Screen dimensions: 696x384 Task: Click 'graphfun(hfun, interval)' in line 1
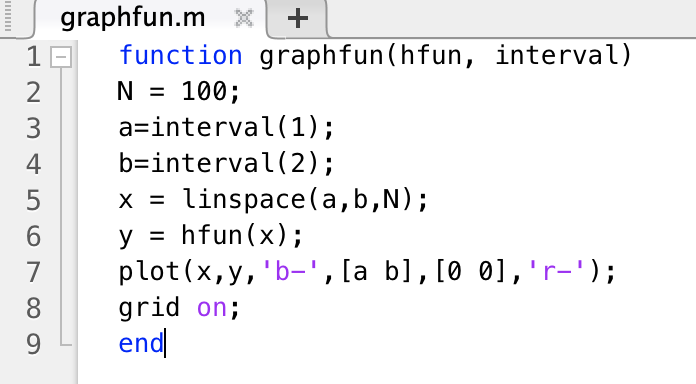(x=445, y=56)
